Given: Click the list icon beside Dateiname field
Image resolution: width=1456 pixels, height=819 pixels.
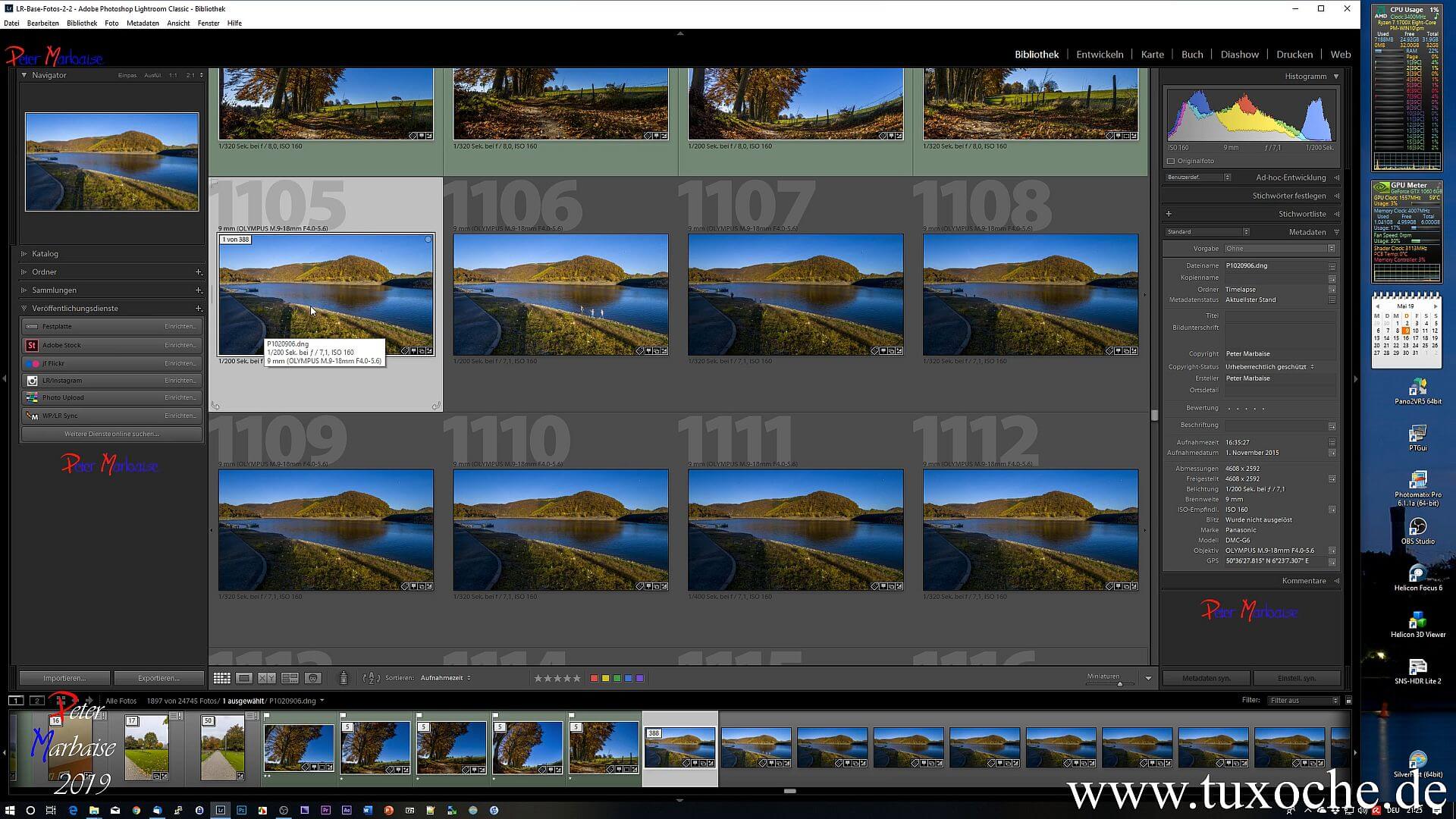Looking at the screenshot, I should point(1332,266).
